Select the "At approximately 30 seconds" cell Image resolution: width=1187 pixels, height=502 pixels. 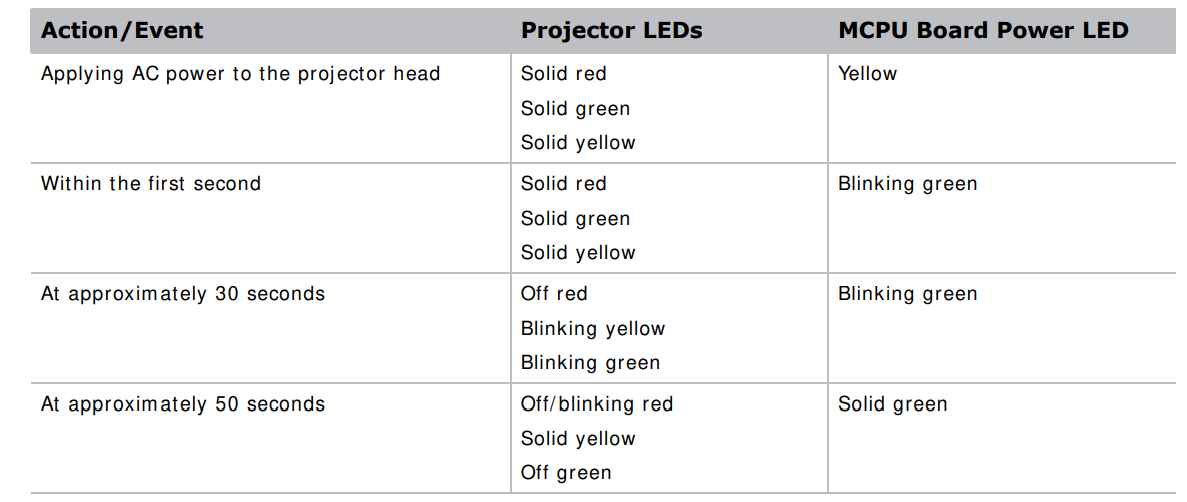[183, 294]
